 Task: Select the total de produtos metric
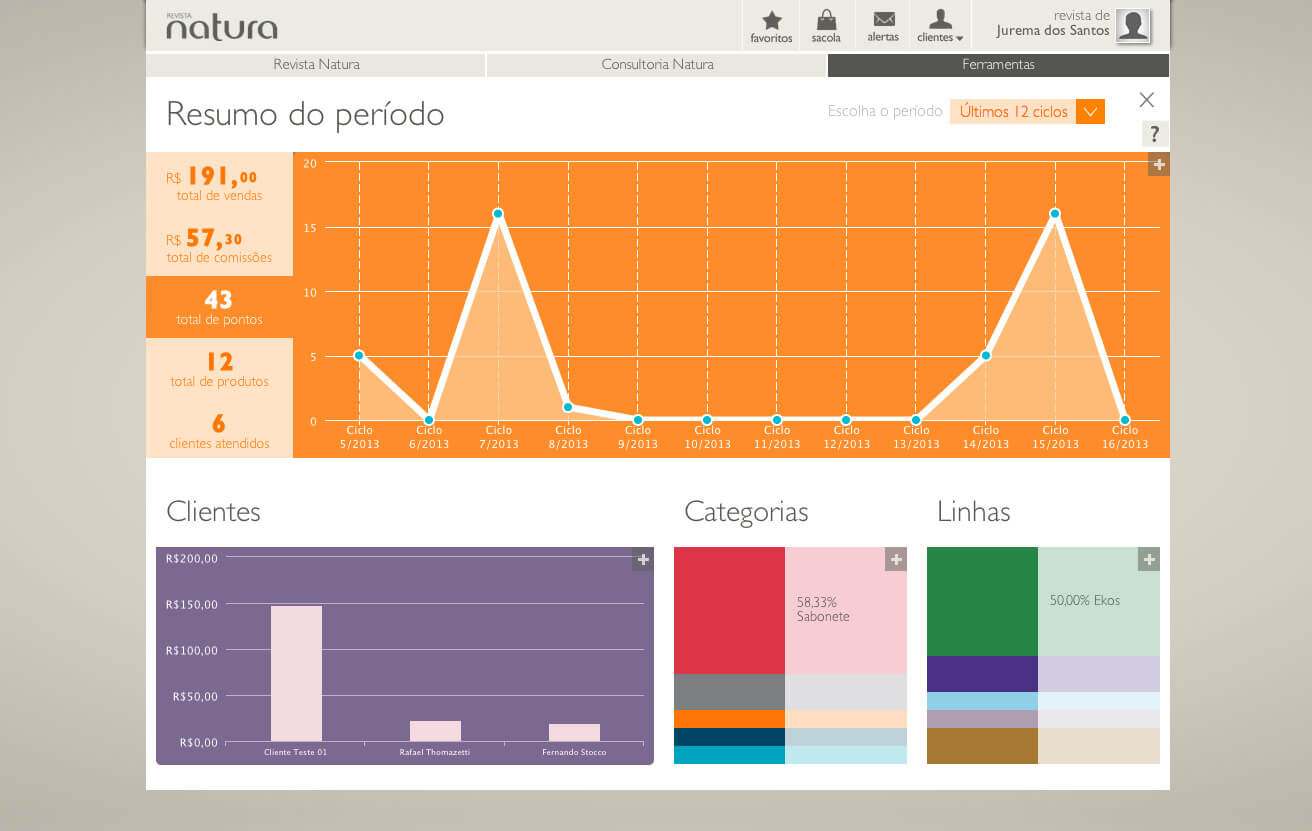219,369
